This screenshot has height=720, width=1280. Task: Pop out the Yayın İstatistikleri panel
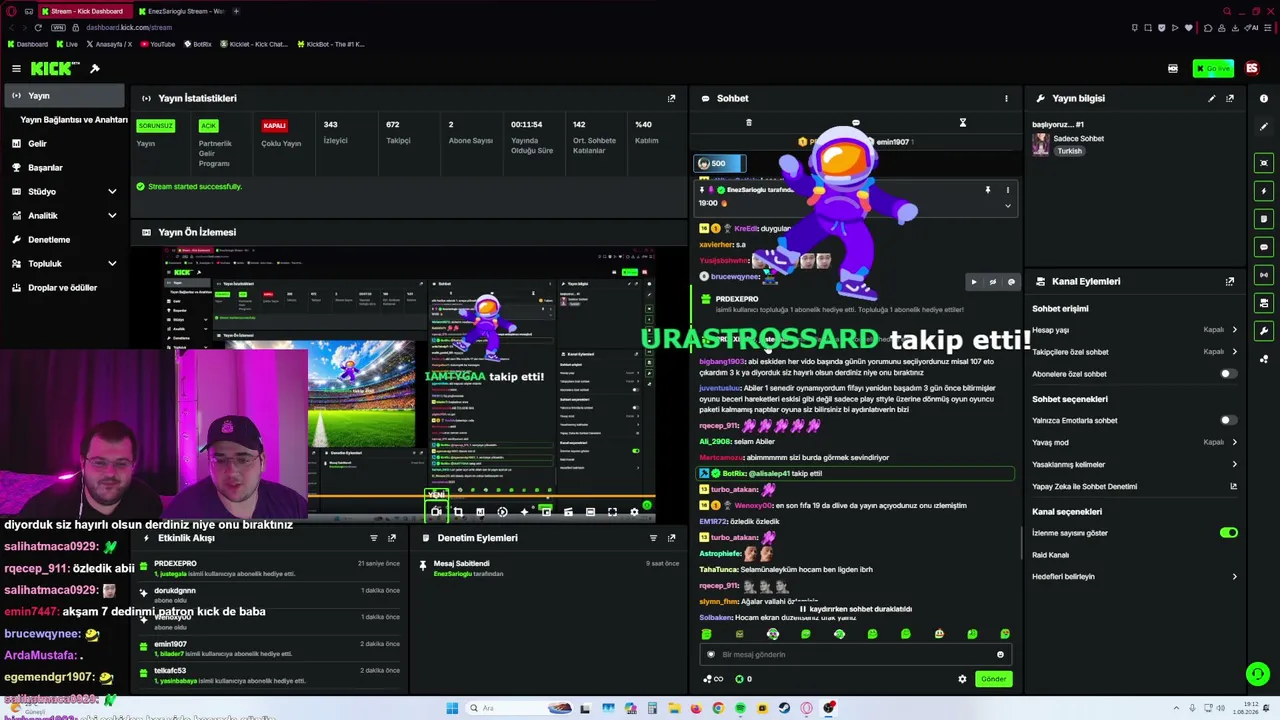point(671,98)
